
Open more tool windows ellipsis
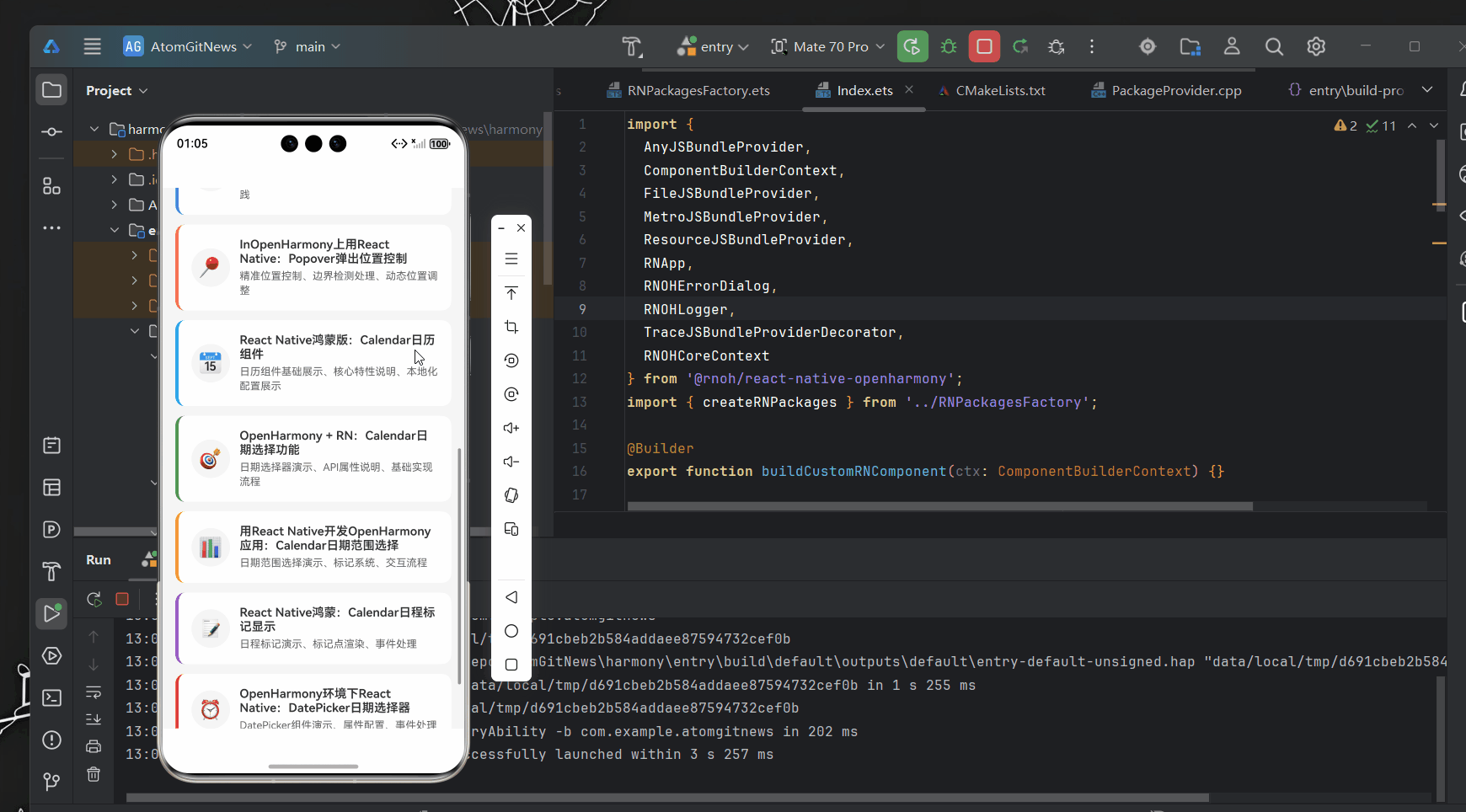[51, 227]
